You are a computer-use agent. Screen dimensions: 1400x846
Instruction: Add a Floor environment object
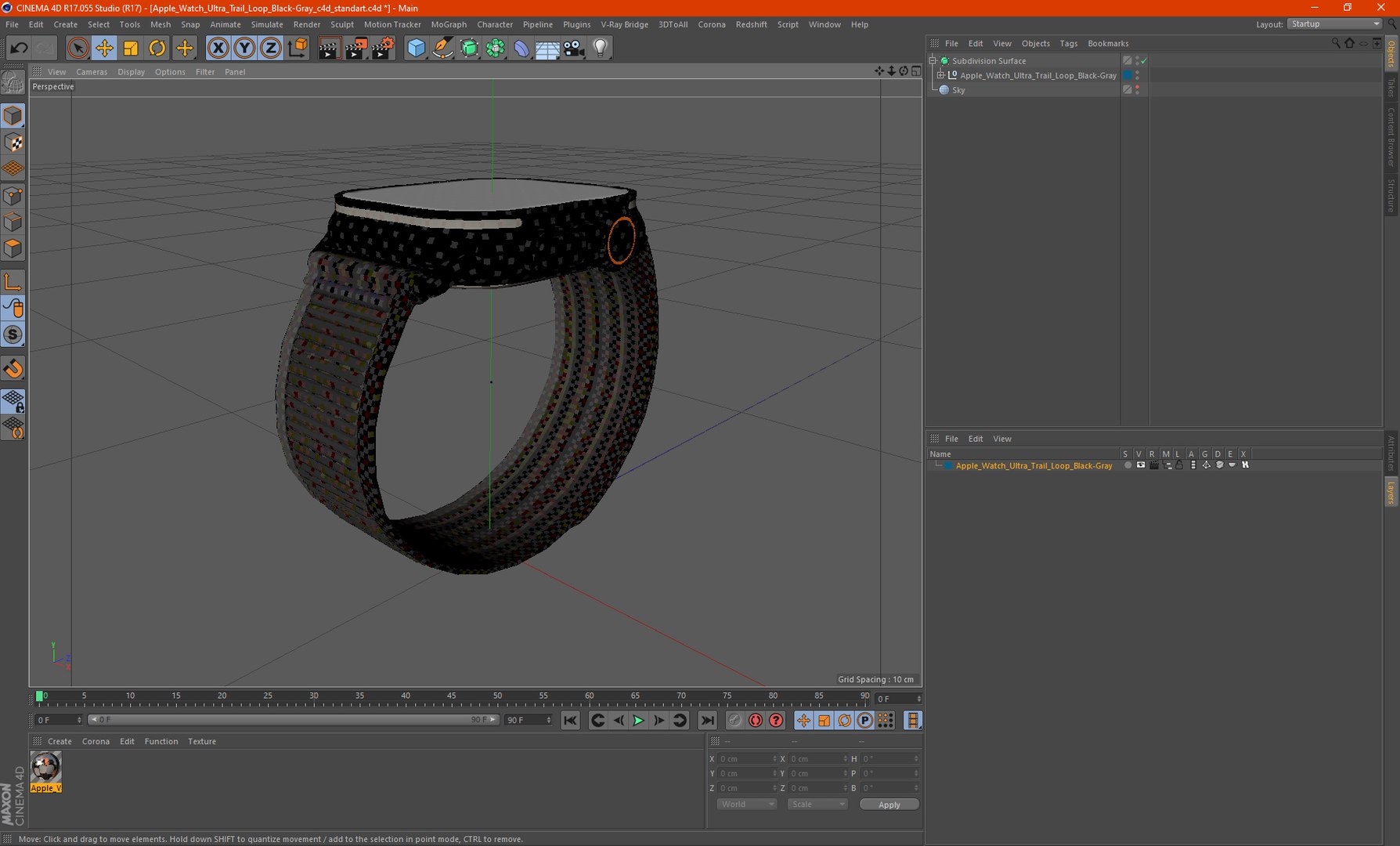547,49
